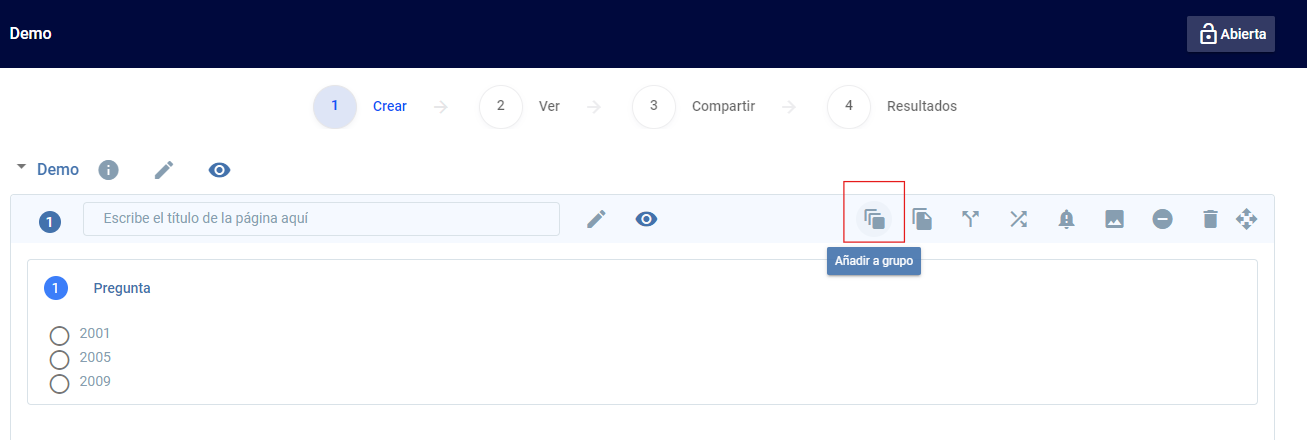Choose the 2009 radio option
Image resolution: width=1307 pixels, height=440 pixels.
59,383
